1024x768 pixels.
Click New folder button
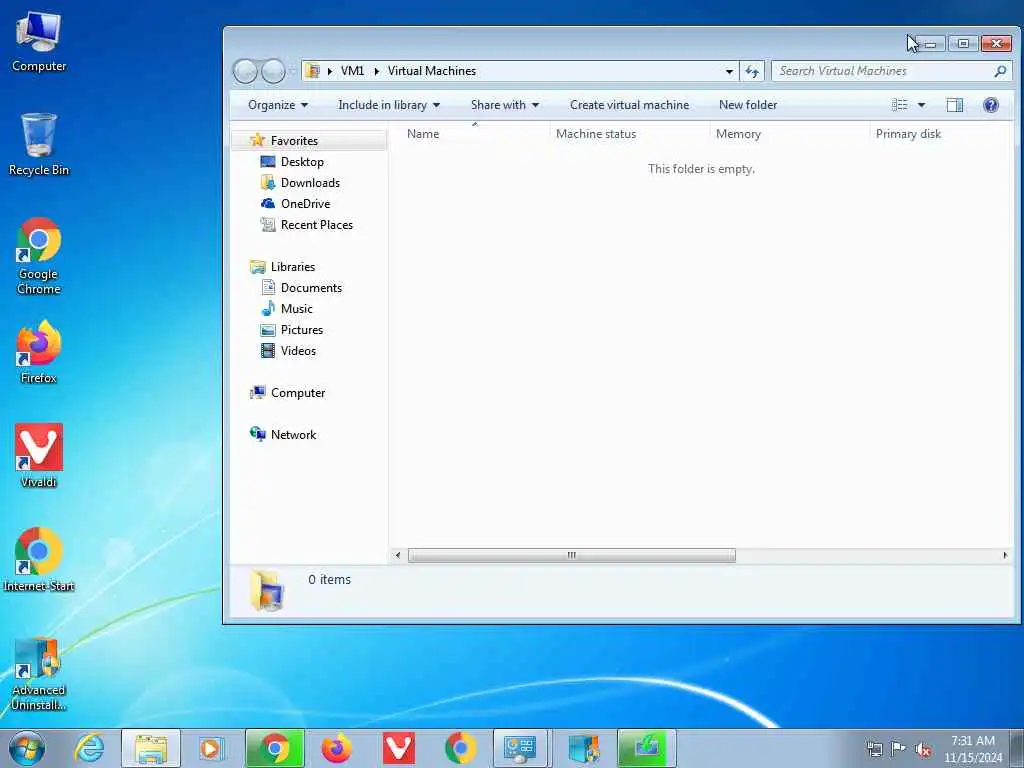point(748,105)
